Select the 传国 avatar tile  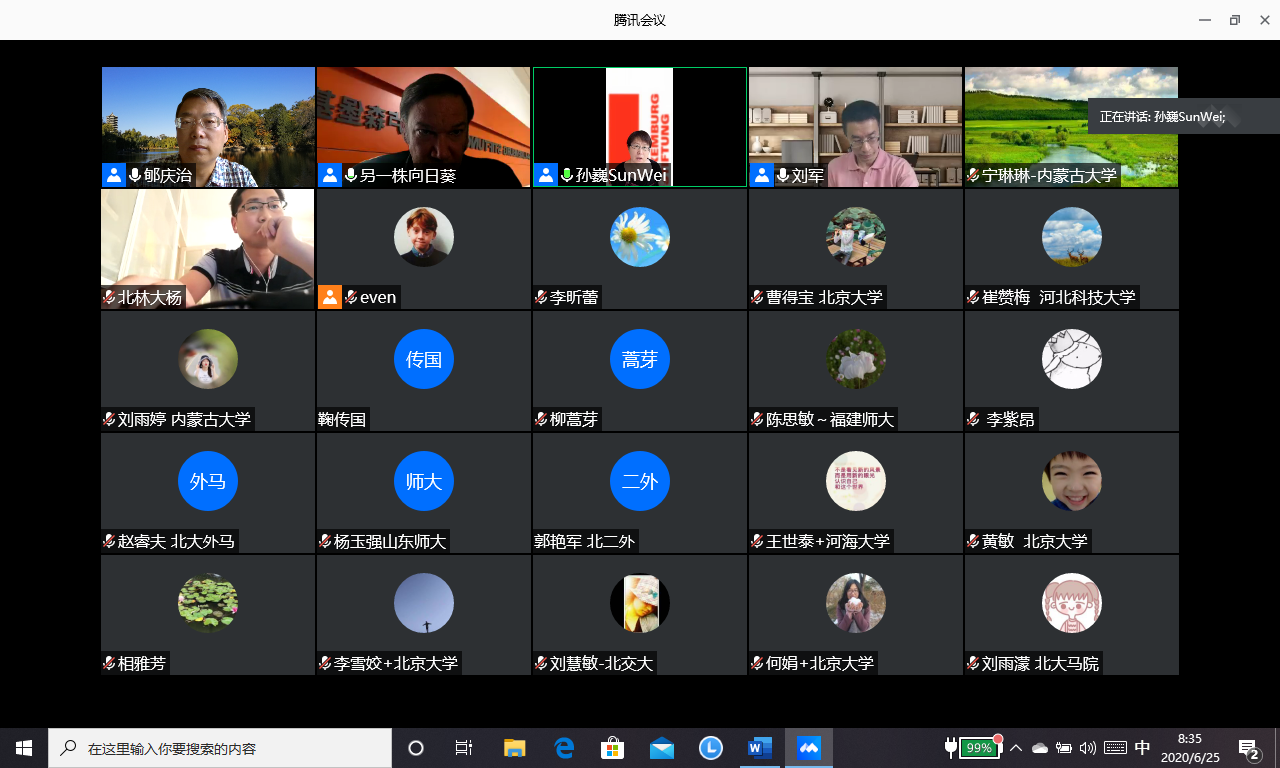tap(423, 359)
